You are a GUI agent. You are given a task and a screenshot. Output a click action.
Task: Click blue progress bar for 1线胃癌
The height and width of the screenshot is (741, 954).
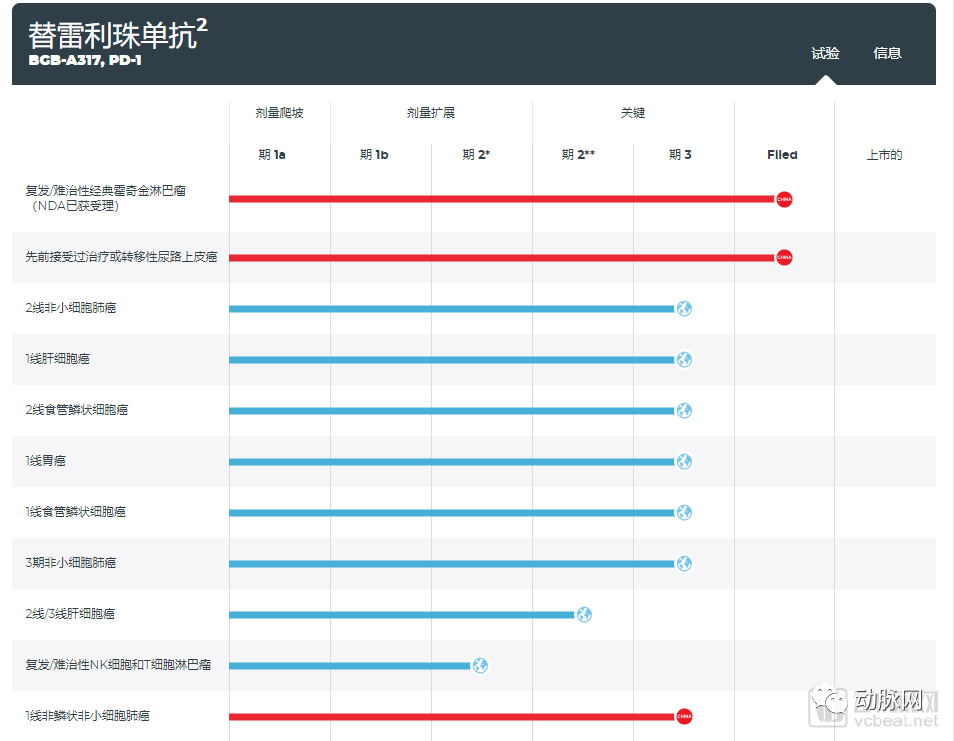pyautogui.click(x=452, y=462)
